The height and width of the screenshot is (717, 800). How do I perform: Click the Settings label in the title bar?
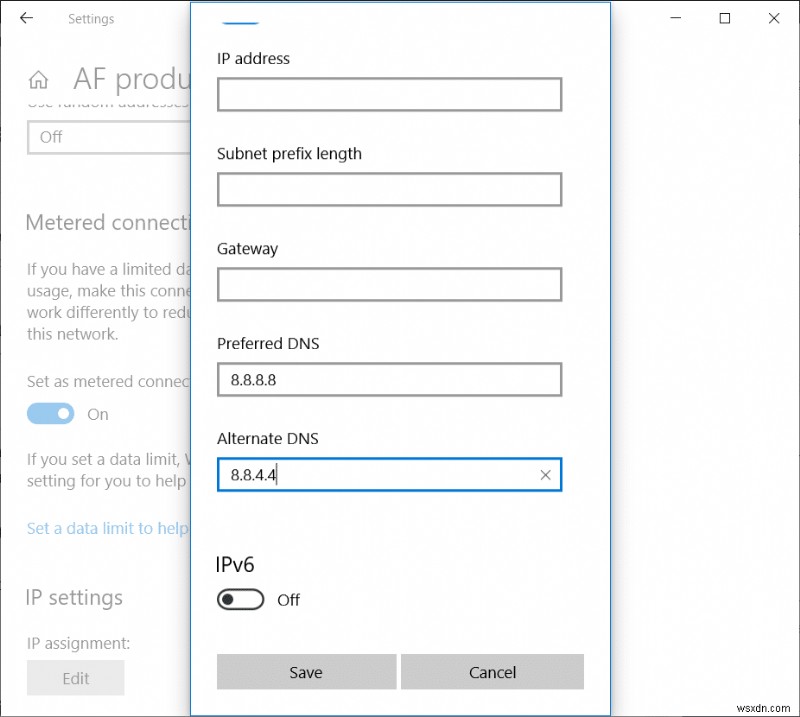[91, 17]
